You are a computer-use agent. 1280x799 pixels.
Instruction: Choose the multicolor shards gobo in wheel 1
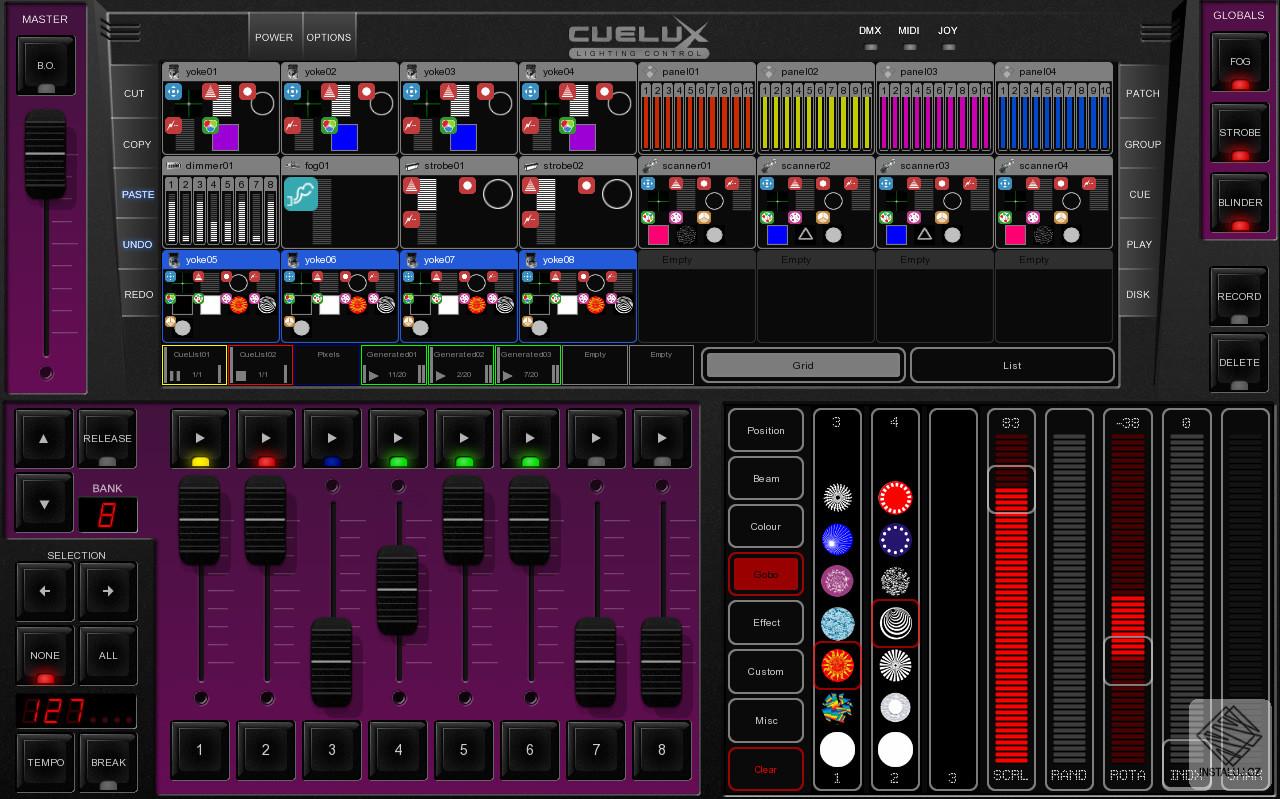coord(837,708)
